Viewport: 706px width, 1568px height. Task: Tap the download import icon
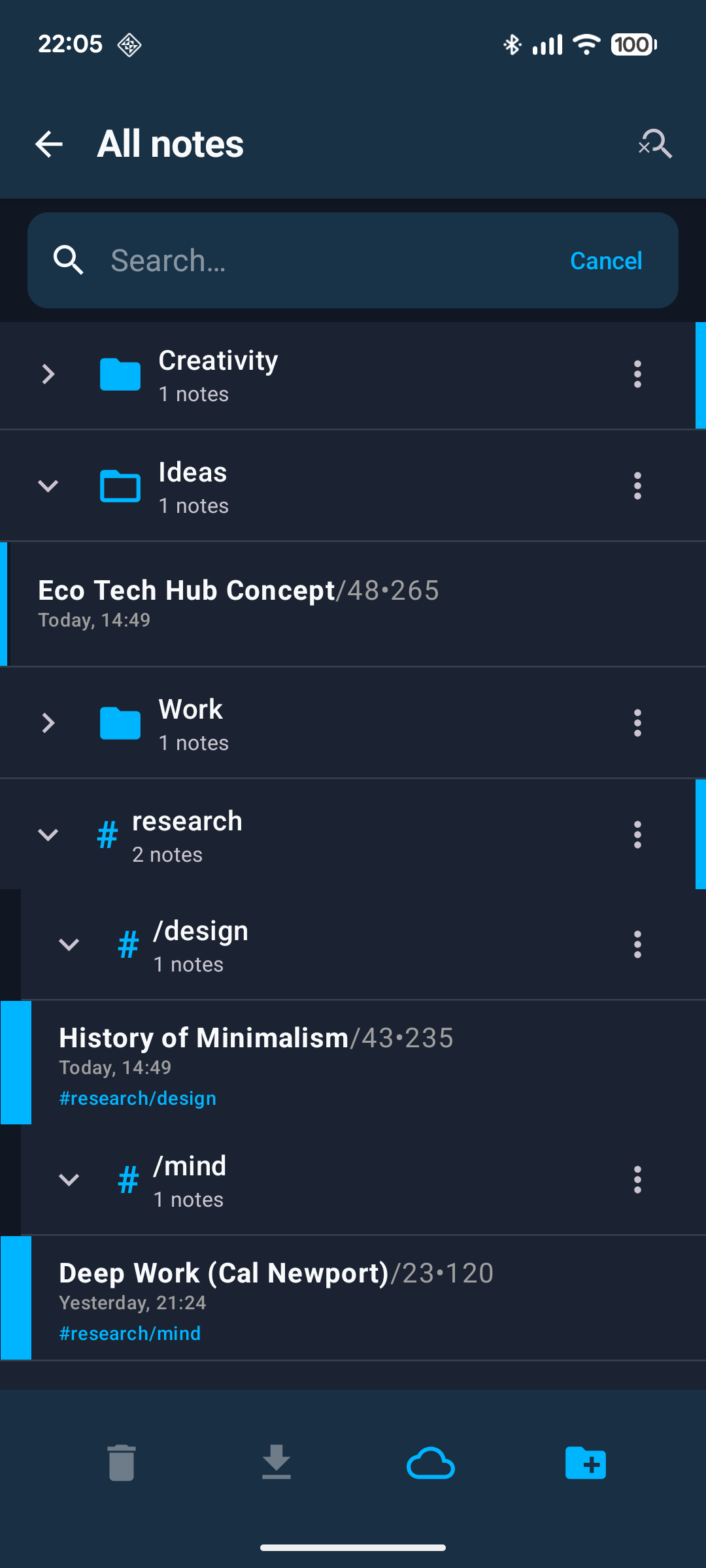[x=276, y=1462]
